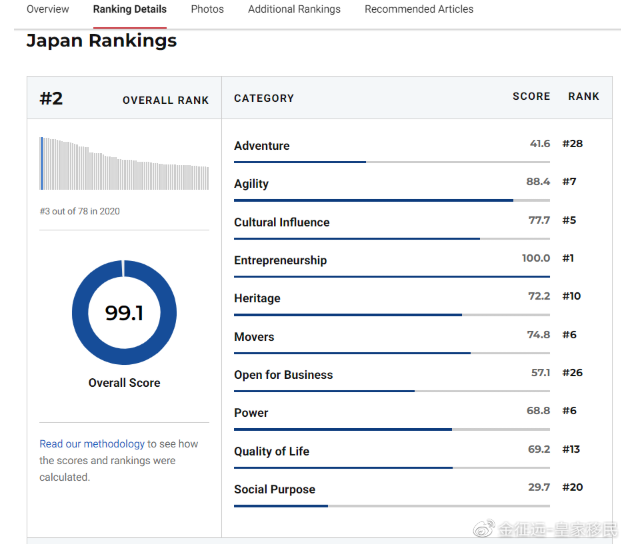Select the Social Purpose category
621x545 pixels.
(x=274, y=490)
